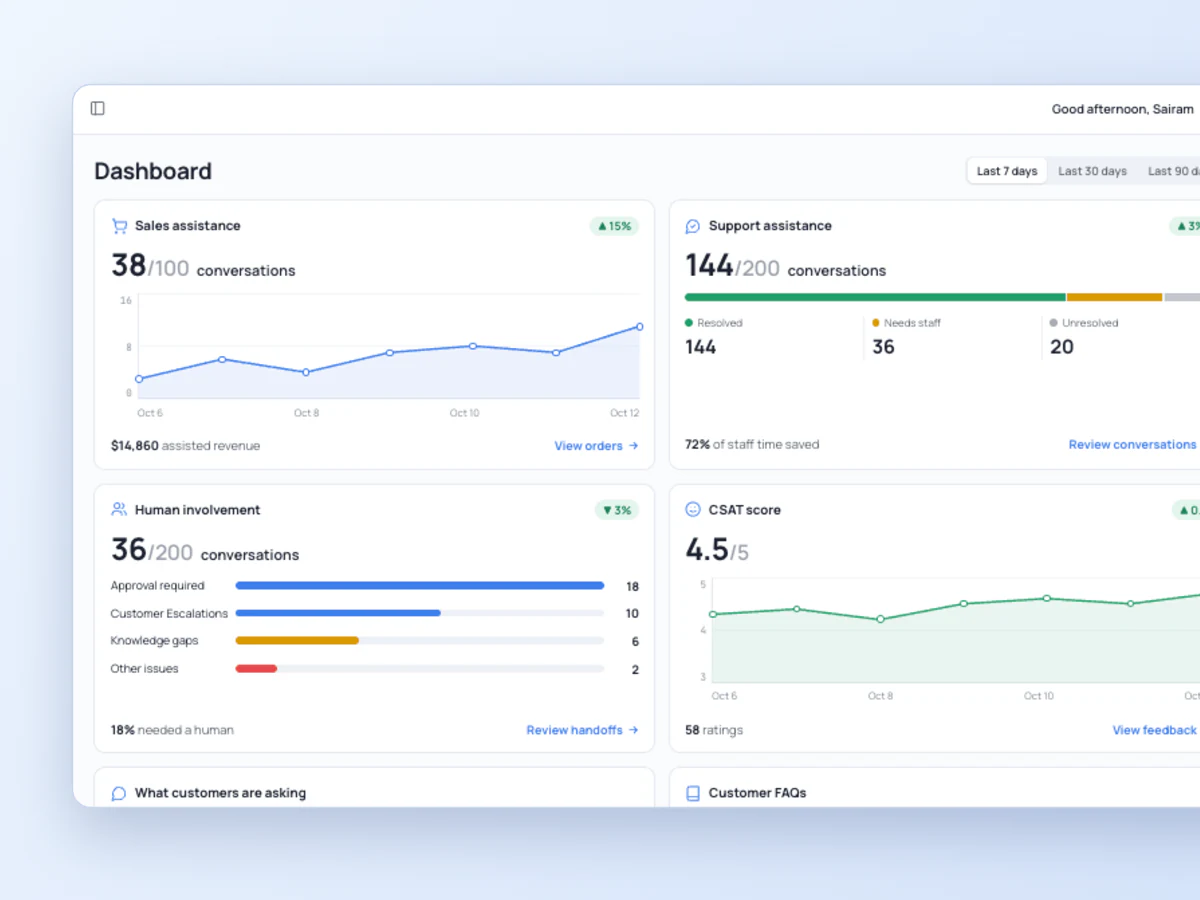This screenshot has width=1200, height=900.
Task: Click the 4.5/5 CSAT score figure
Action: (x=717, y=551)
